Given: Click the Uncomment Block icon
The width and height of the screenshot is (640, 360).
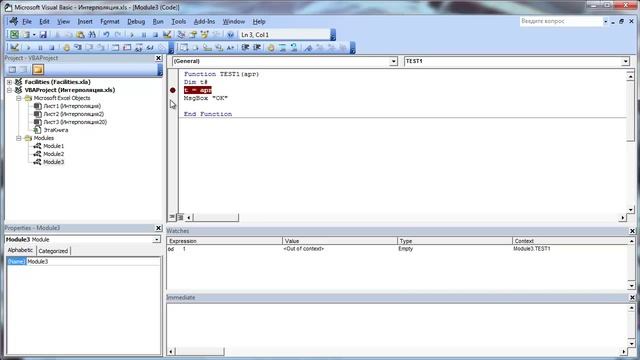Looking at the screenshot, I should tap(293, 48).
